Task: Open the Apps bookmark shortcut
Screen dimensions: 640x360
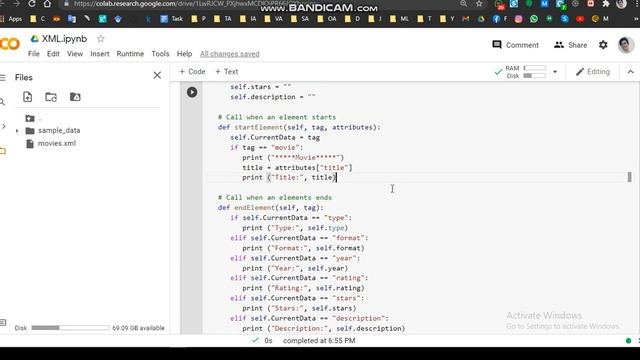Action: point(11,19)
